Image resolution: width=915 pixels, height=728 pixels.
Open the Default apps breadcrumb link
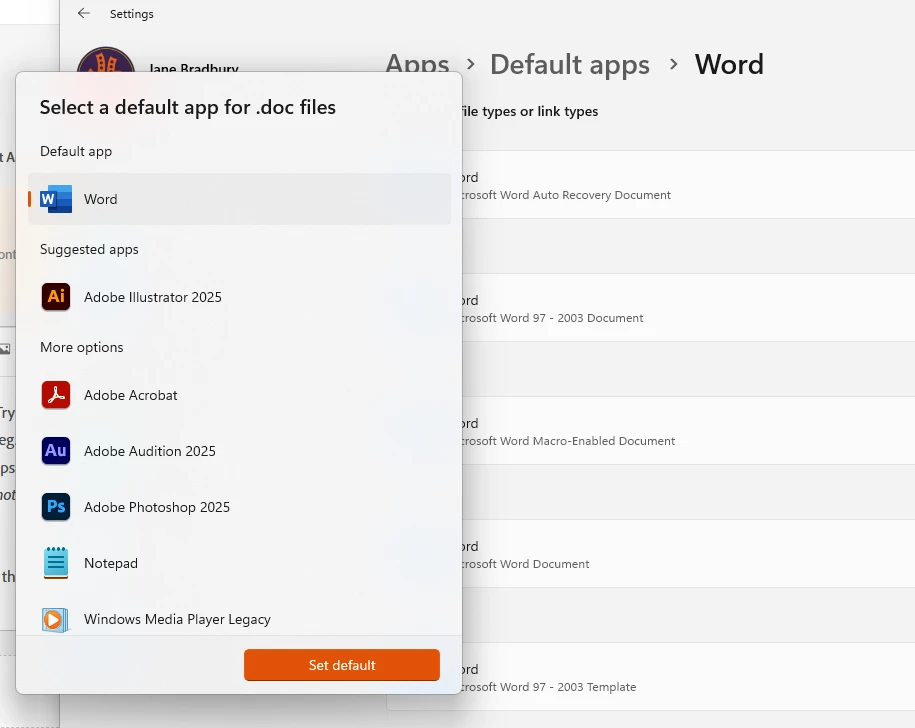pyautogui.click(x=570, y=64)
